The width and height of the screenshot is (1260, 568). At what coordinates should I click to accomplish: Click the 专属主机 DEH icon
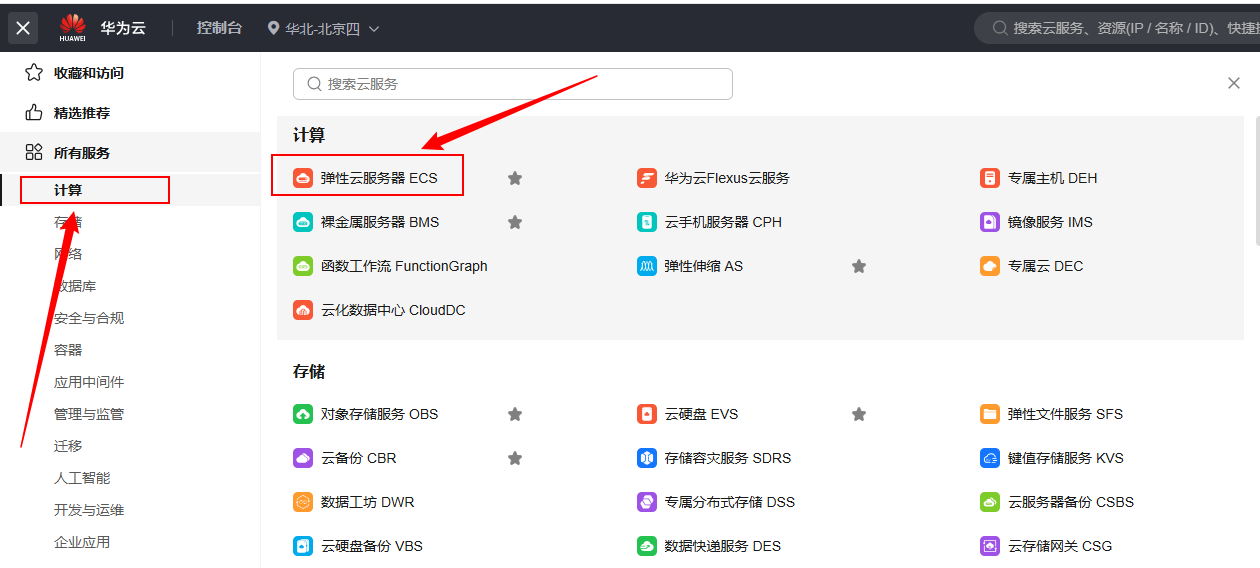click(x=990, y=178)
